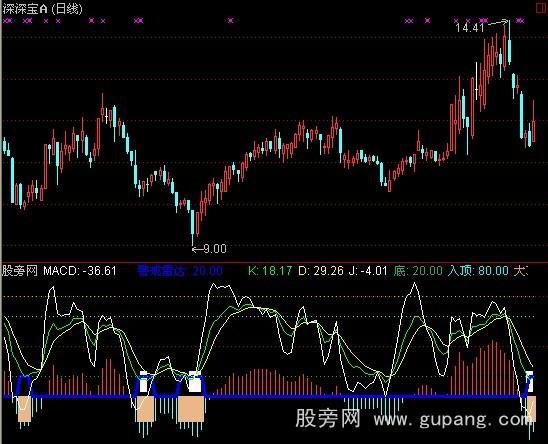Click the stock title 深深宝A (日线)

click(42, 9)
